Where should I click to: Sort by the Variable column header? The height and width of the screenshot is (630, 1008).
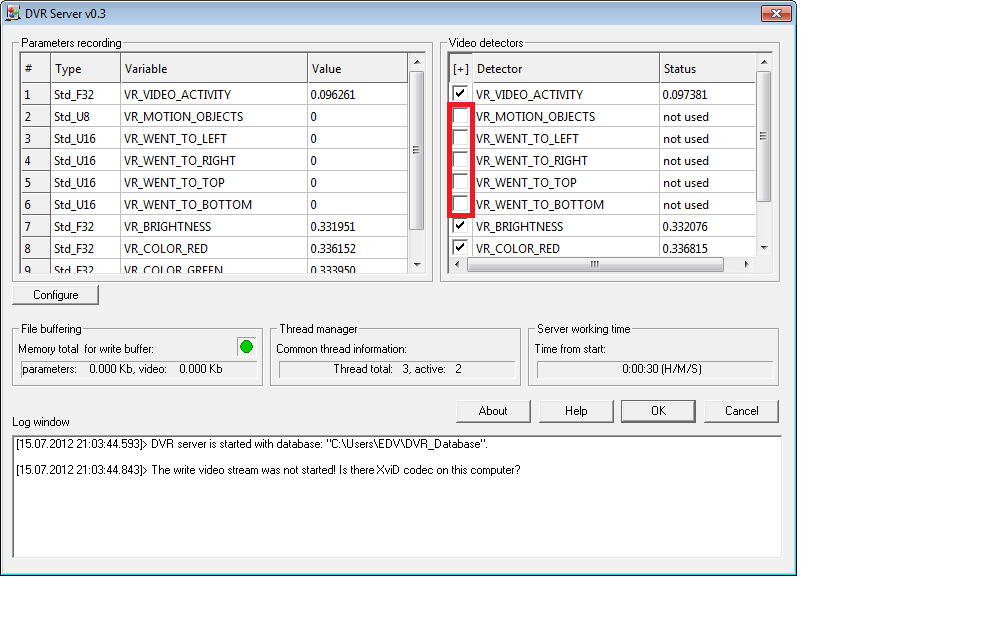click(x=213, y=69)
